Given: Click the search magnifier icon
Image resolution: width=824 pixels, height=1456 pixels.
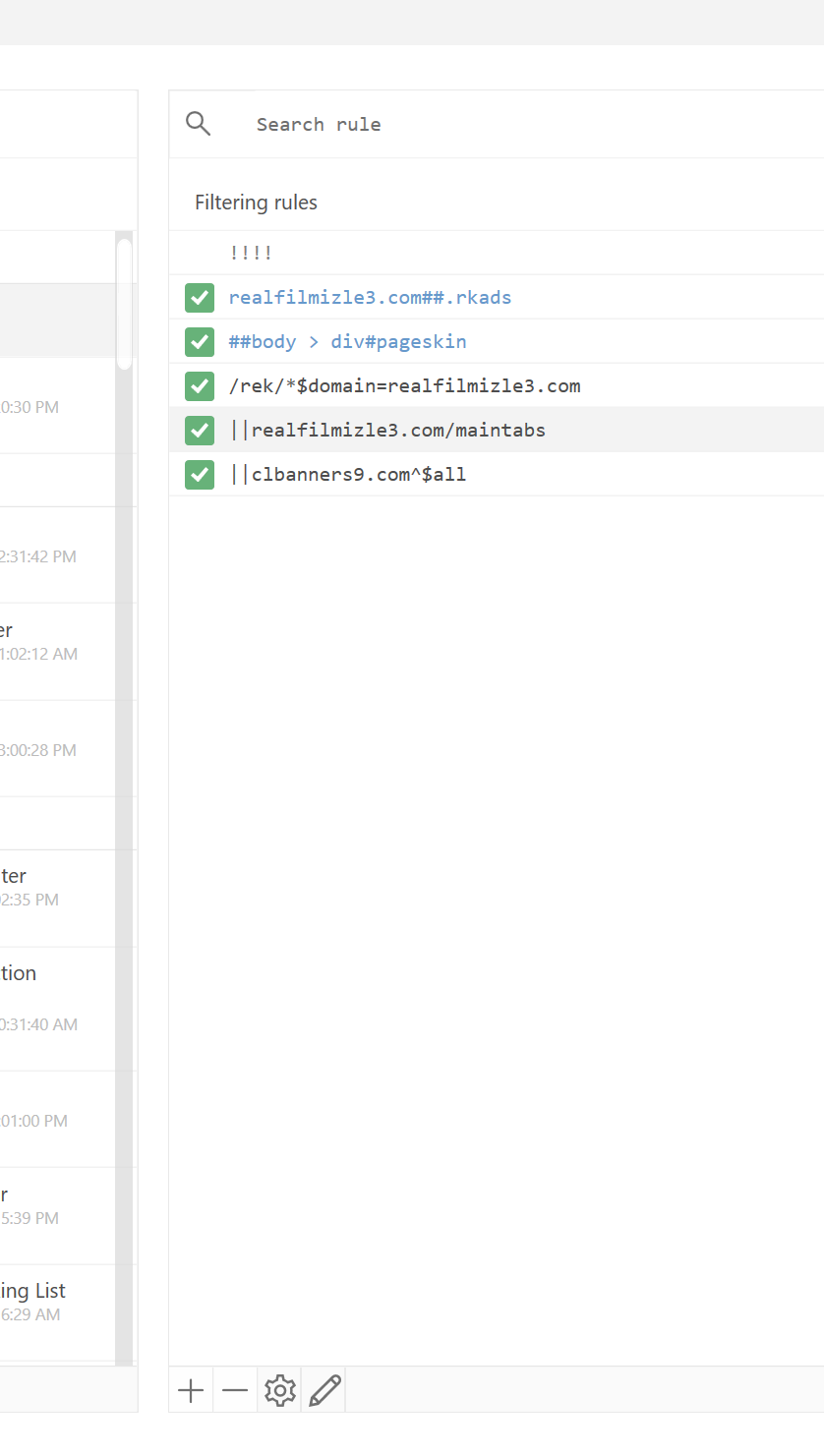Looking at the screenshot, I should pos(198,124).
